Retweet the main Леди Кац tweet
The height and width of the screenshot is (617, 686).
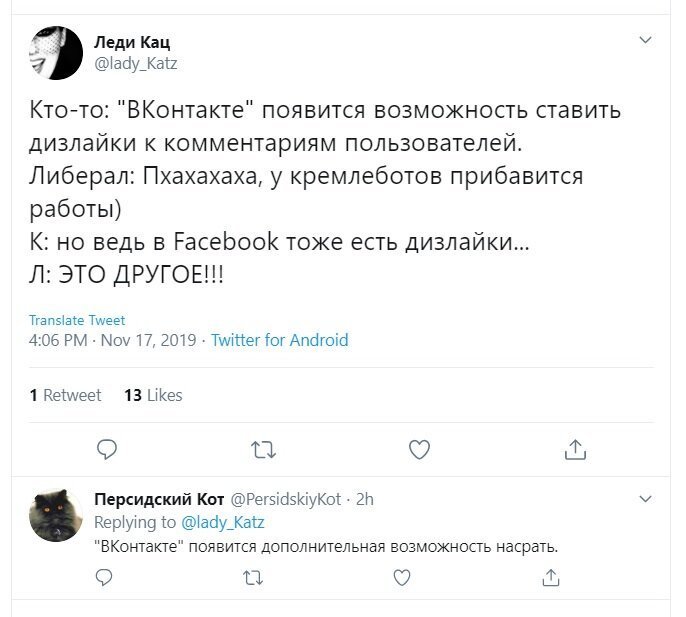tap(263, 450)
